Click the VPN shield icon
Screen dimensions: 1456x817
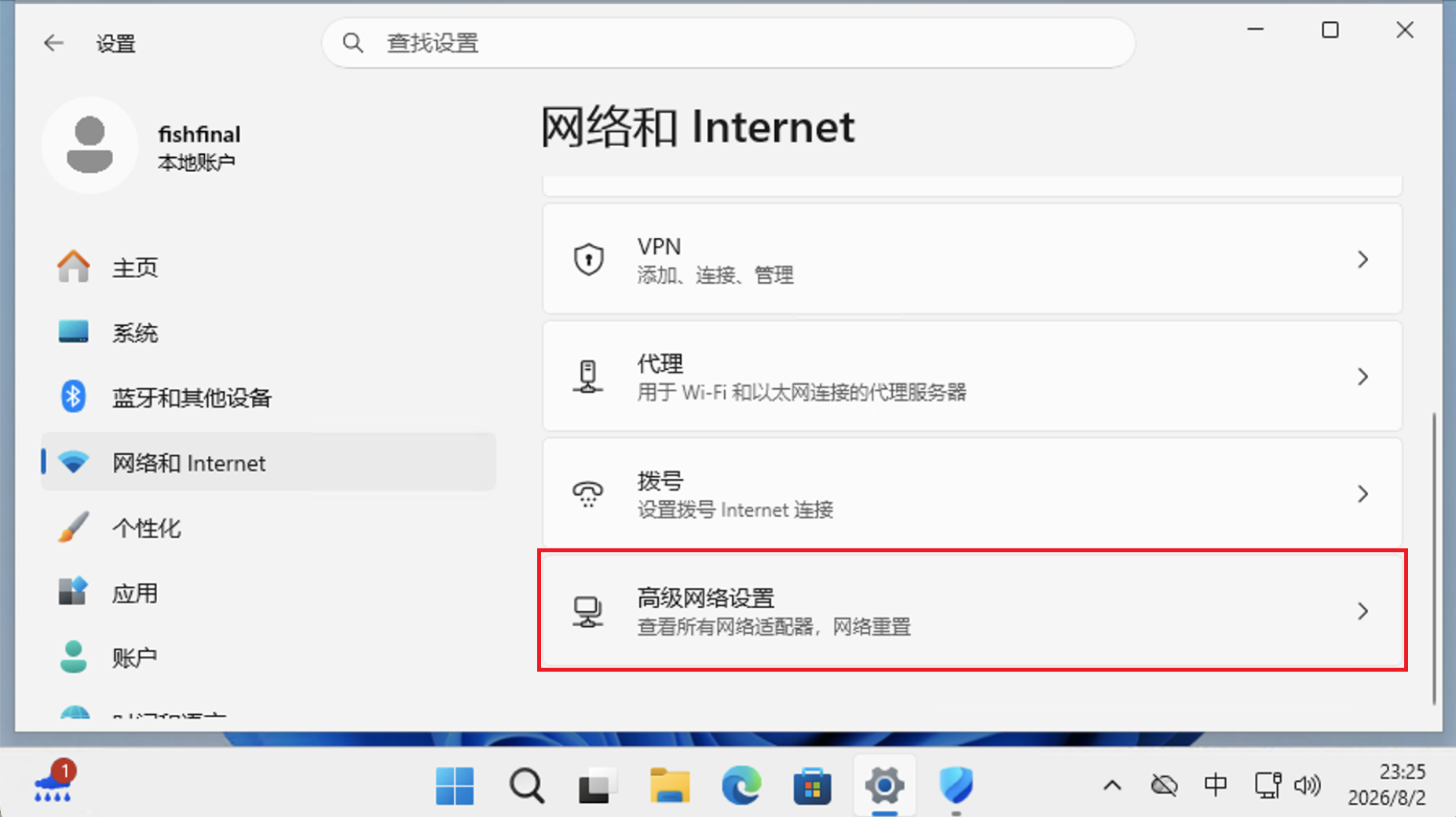click(x=588, y=259)
